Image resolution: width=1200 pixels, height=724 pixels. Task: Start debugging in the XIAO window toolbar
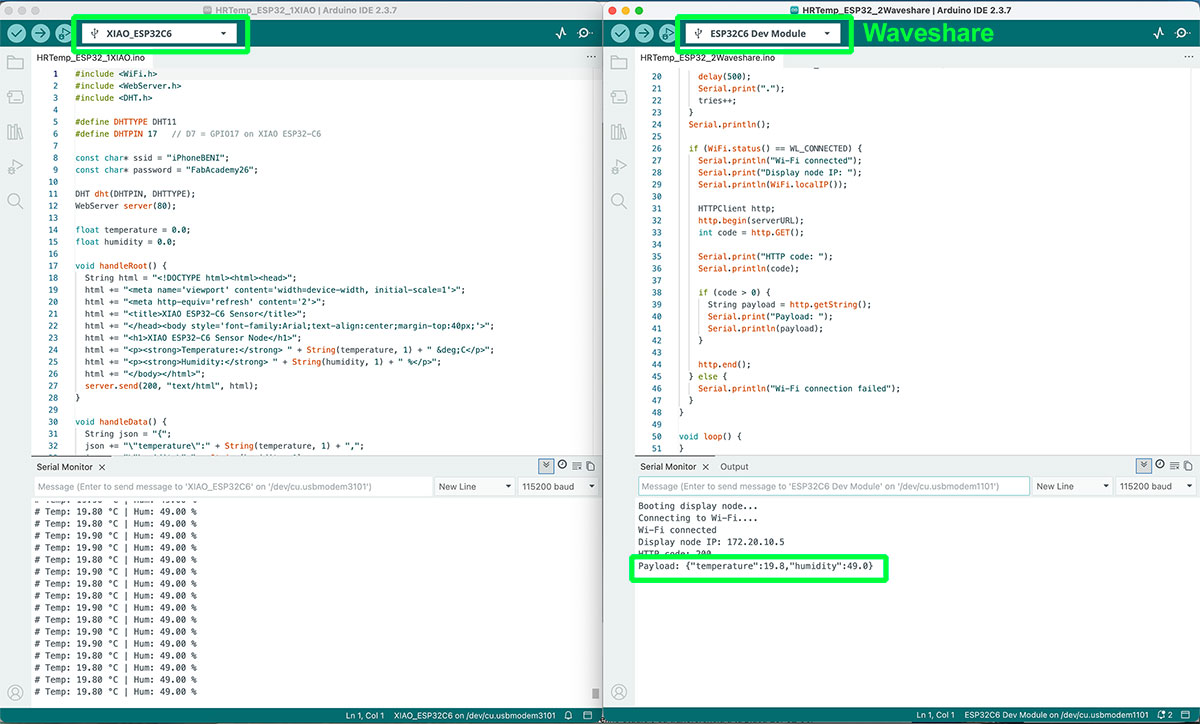pyautogui.click(x=63, y=33)
